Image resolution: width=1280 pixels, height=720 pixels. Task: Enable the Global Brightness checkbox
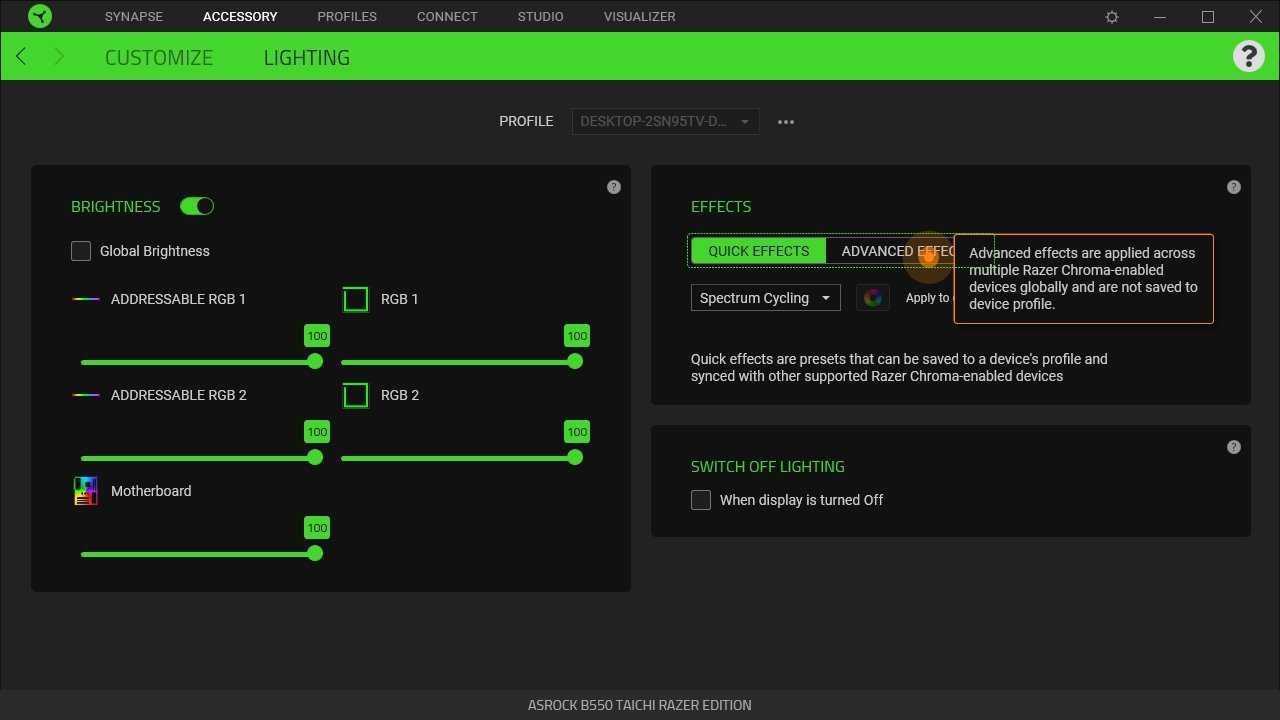[81, 251]
